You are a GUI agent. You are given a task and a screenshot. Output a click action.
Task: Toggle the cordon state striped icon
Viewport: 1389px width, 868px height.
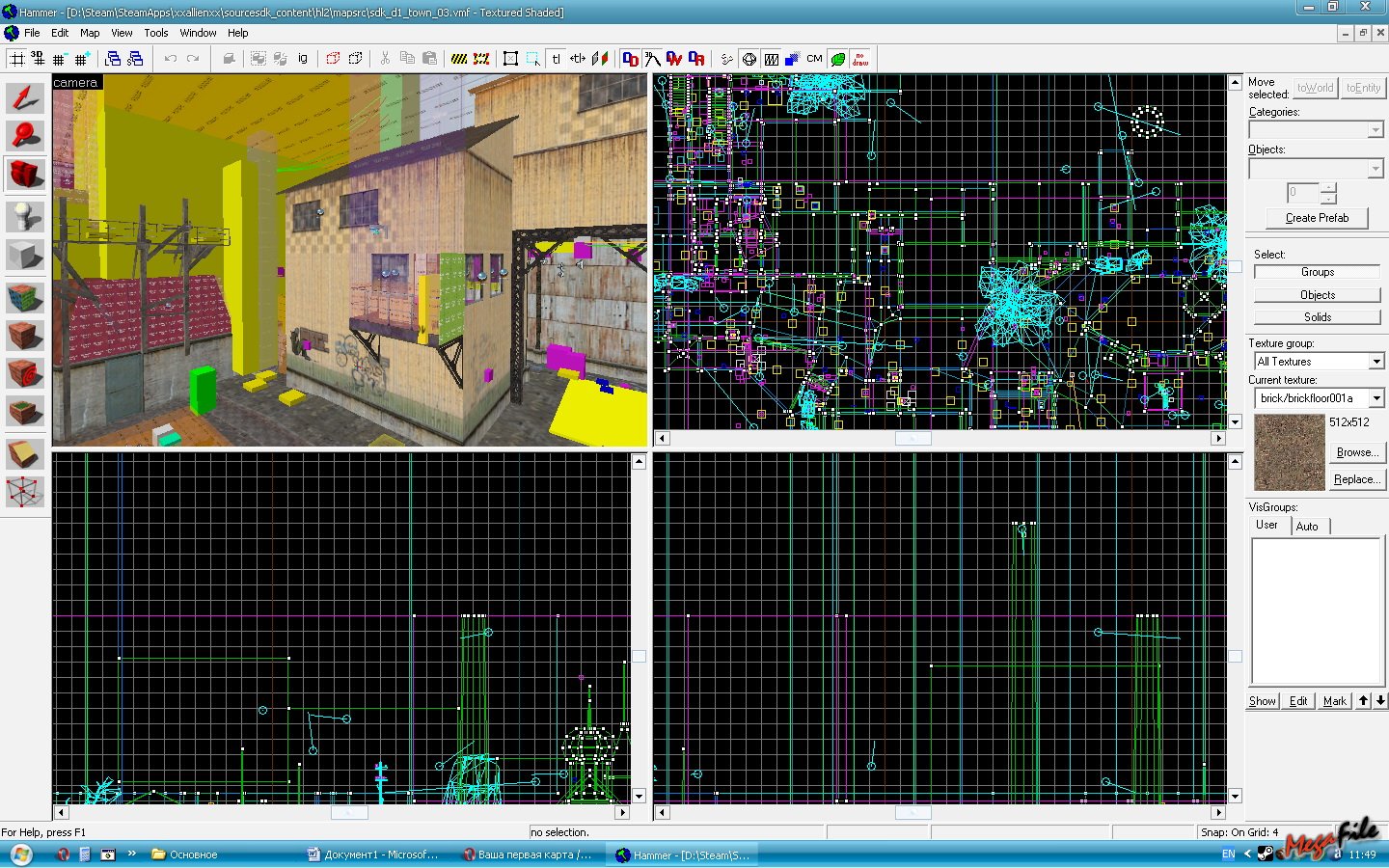point(459,59)
